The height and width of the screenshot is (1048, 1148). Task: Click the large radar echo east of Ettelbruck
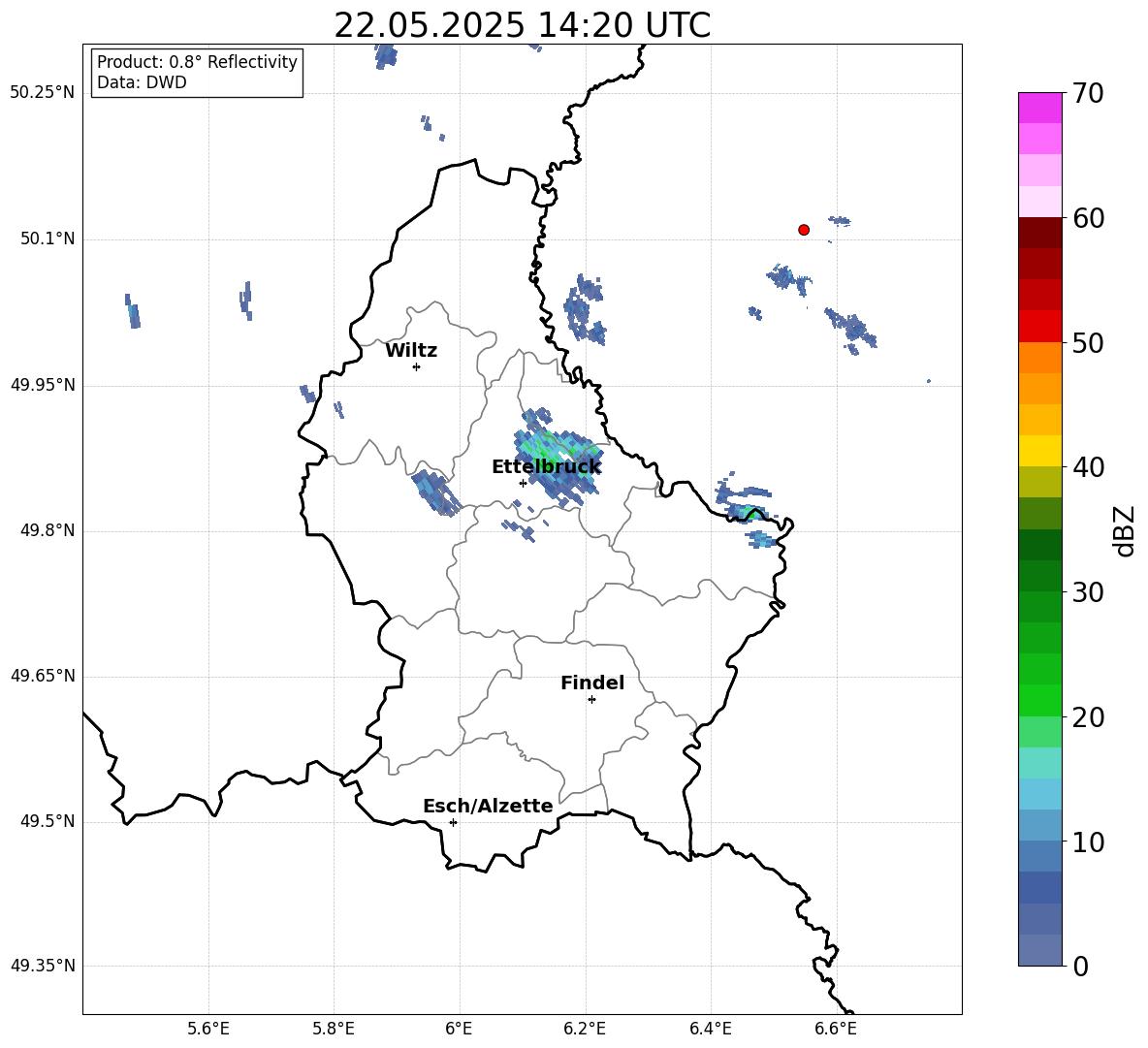click(x=560, y=458)
